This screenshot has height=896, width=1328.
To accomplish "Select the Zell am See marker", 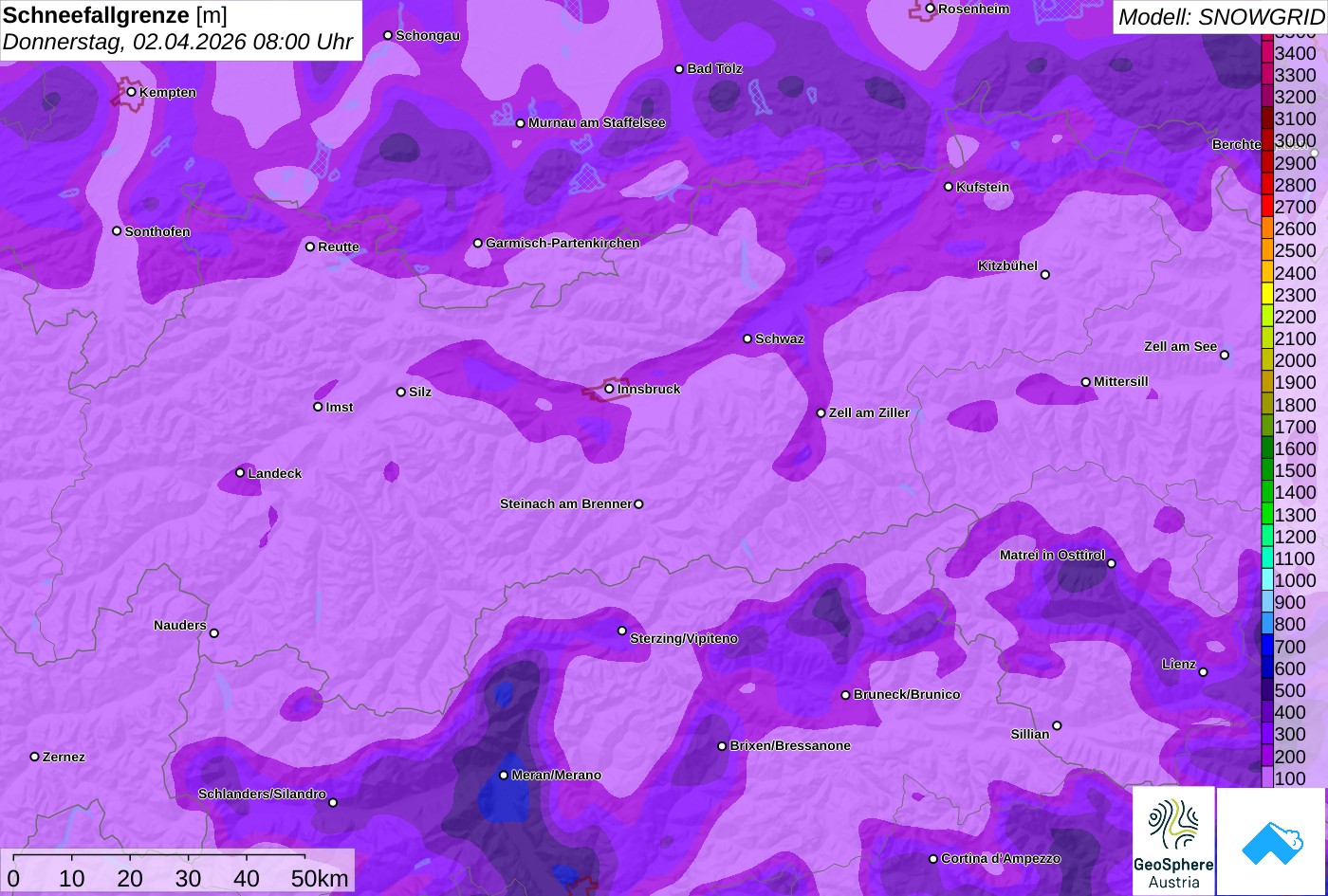I will 1224,356.
